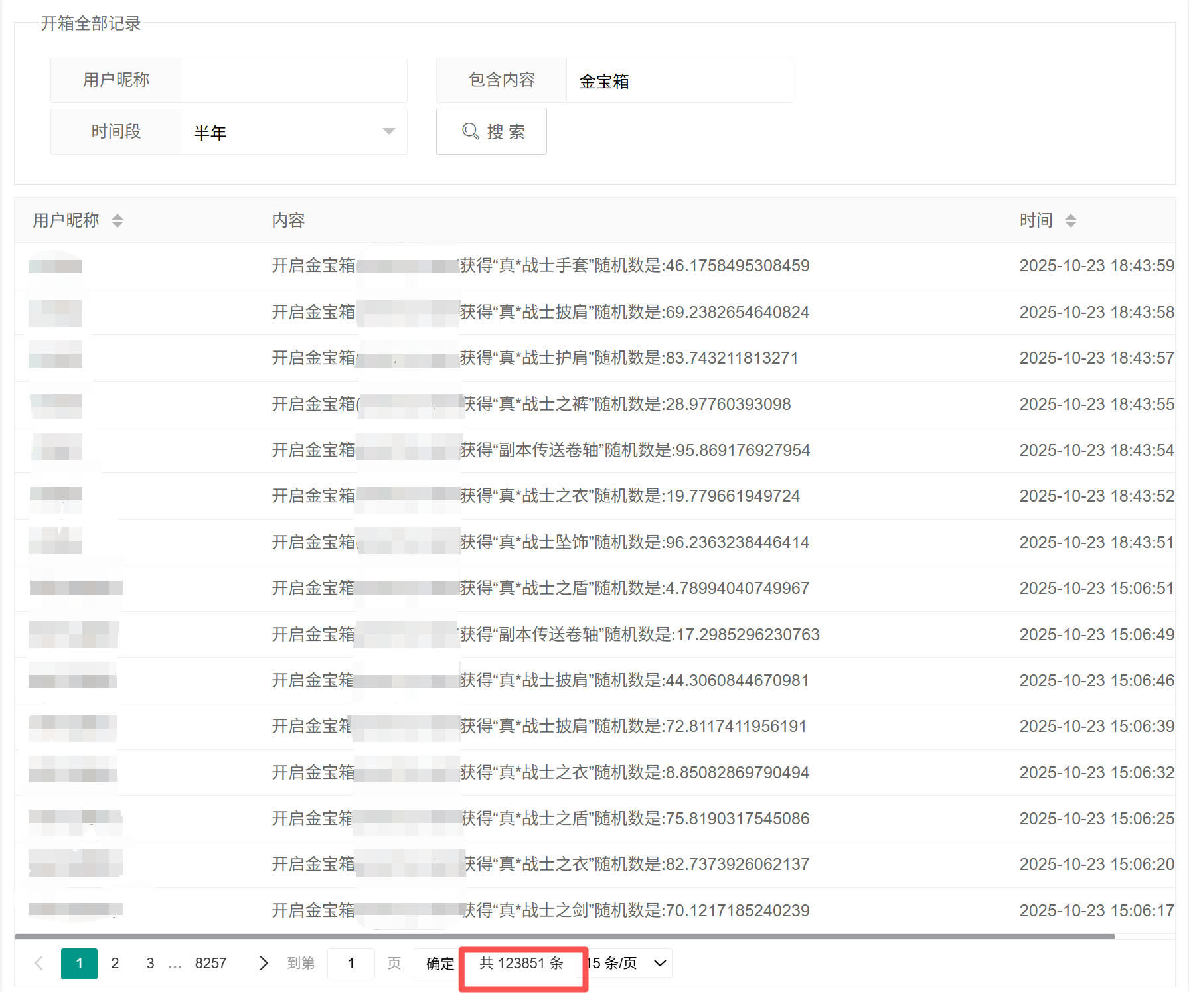Screen dimensions: 1189x1008
Task: Go to the next page arrow
Action: point(264,963)
